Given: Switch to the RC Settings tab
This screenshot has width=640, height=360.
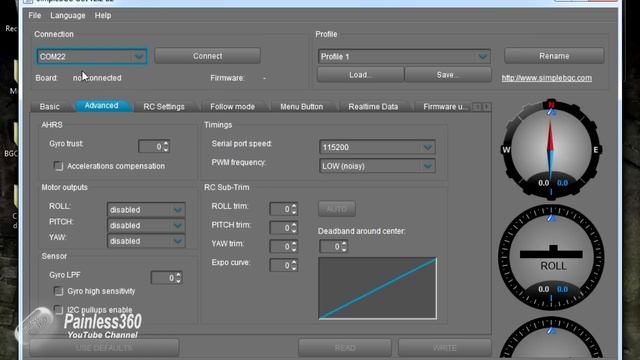Looking at the screenshot, I should pos(164,107).
